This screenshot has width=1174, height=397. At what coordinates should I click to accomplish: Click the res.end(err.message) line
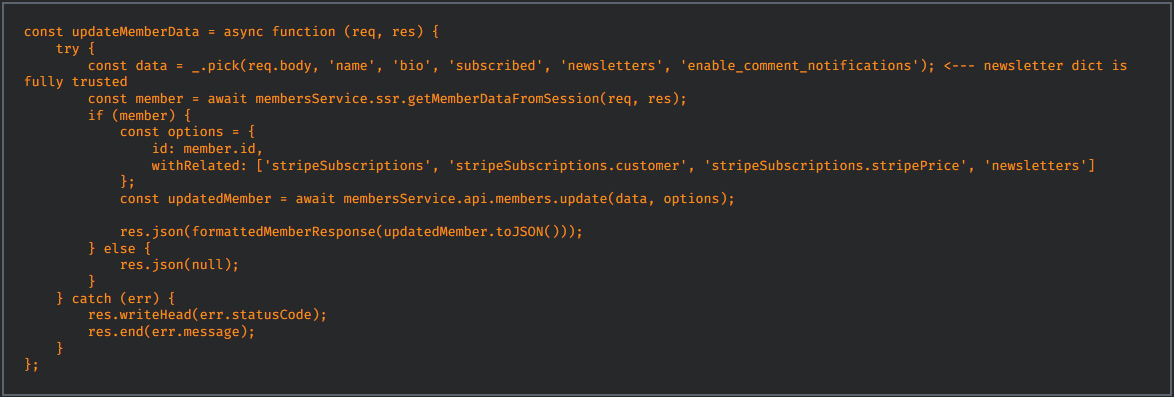(172, 330)
